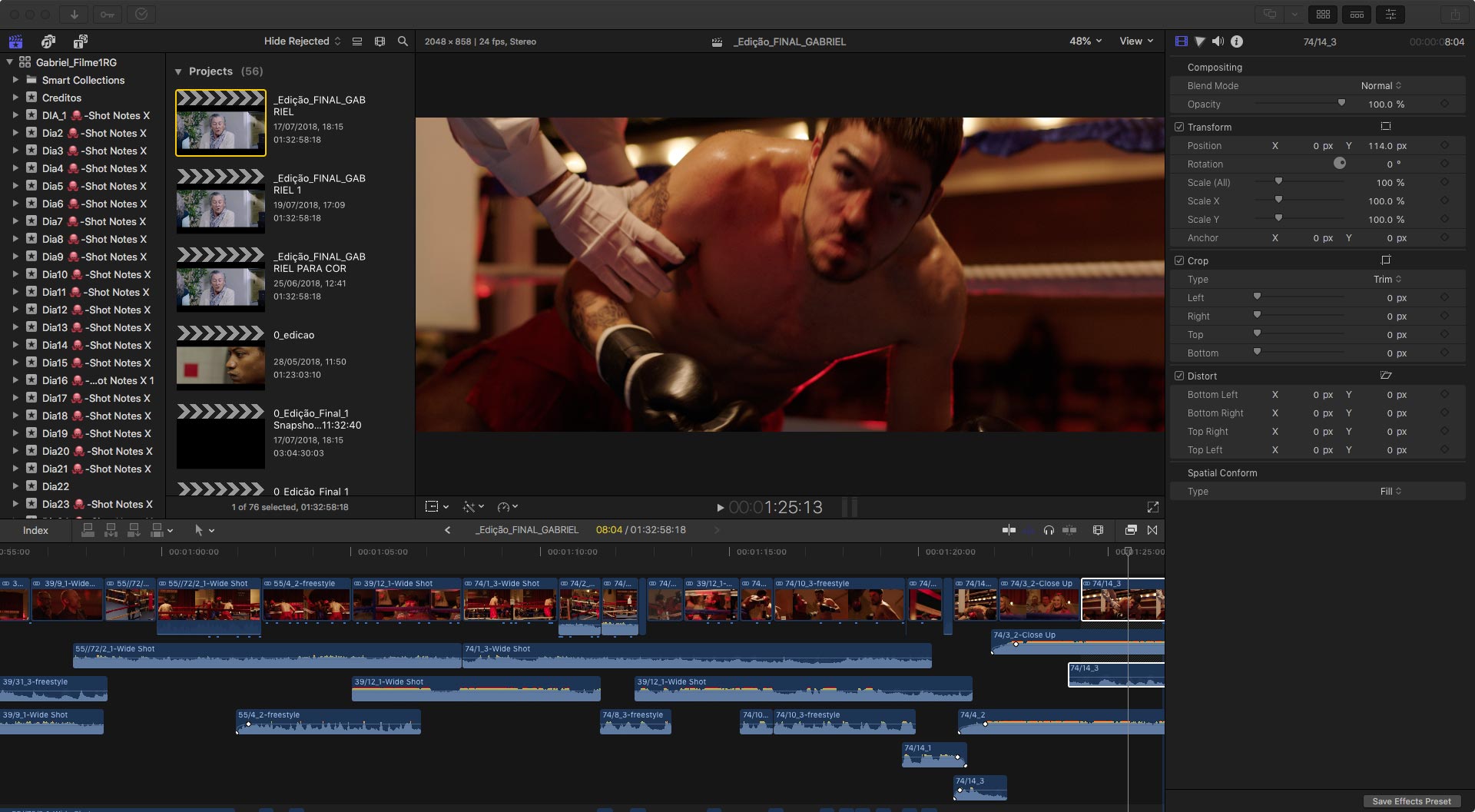This screenshot has height=812, width=1475.
Task: Go back in timeline history arrow
Action: tap(447, 530)
